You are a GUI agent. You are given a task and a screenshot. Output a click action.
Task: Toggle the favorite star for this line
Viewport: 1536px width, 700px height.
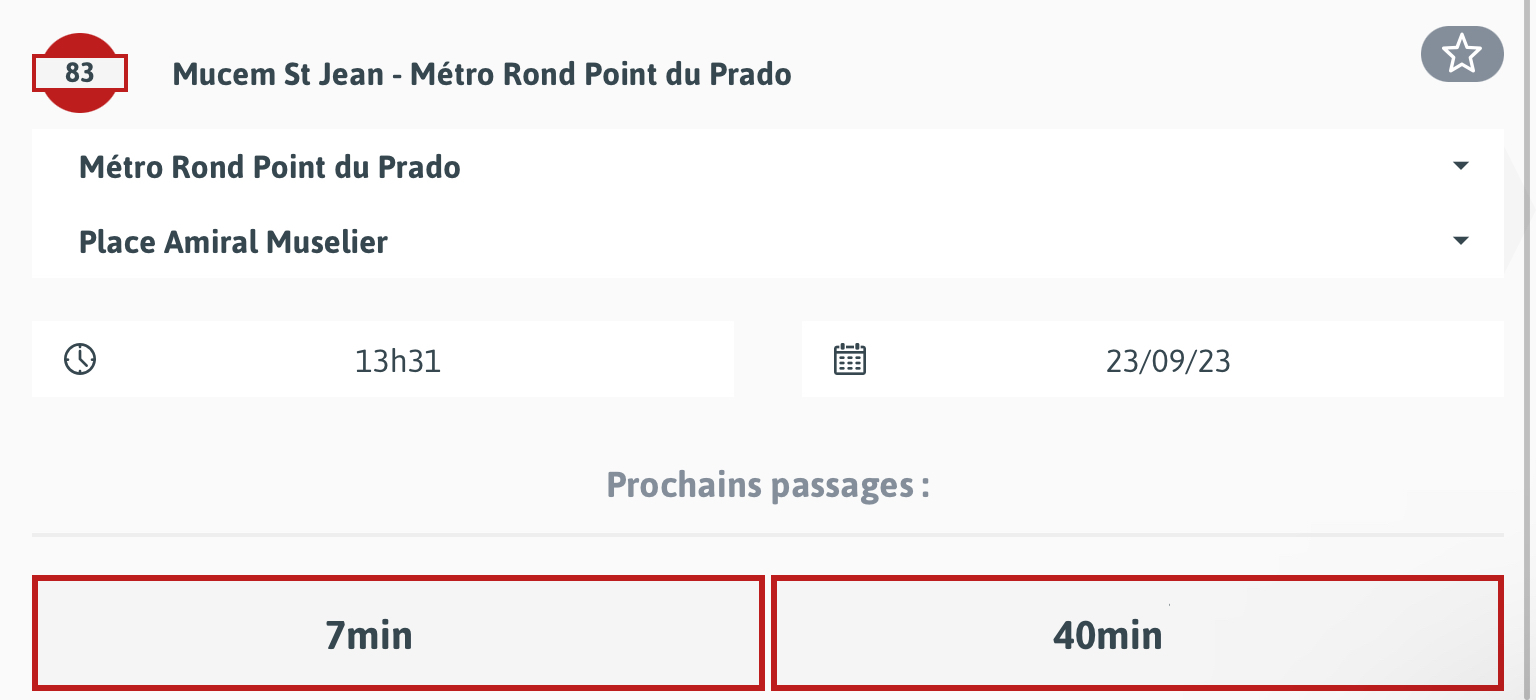pos(1462,54)
